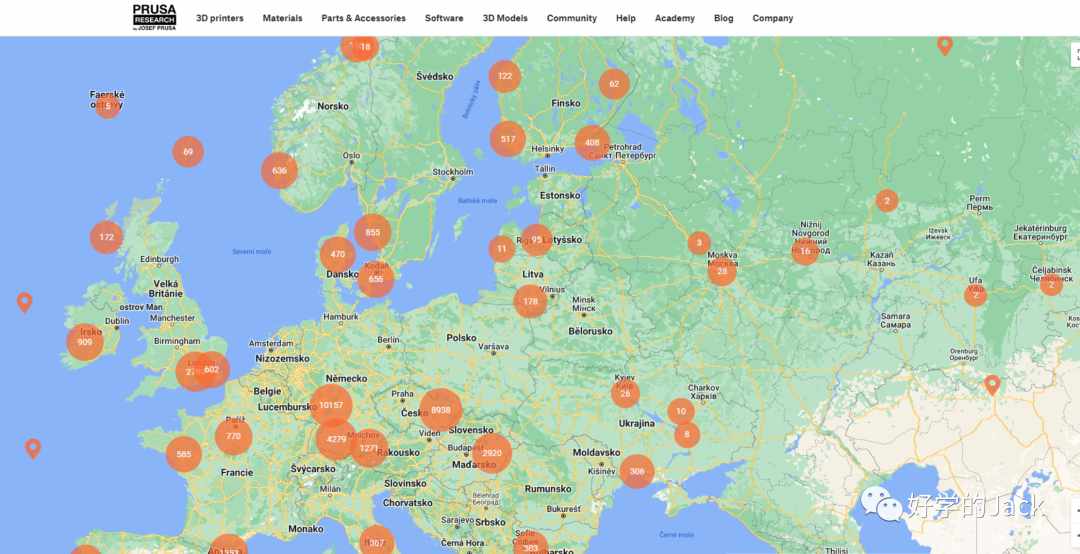Click the pin marker off western France
1080x554 pixels.
[x=33, y=449]
